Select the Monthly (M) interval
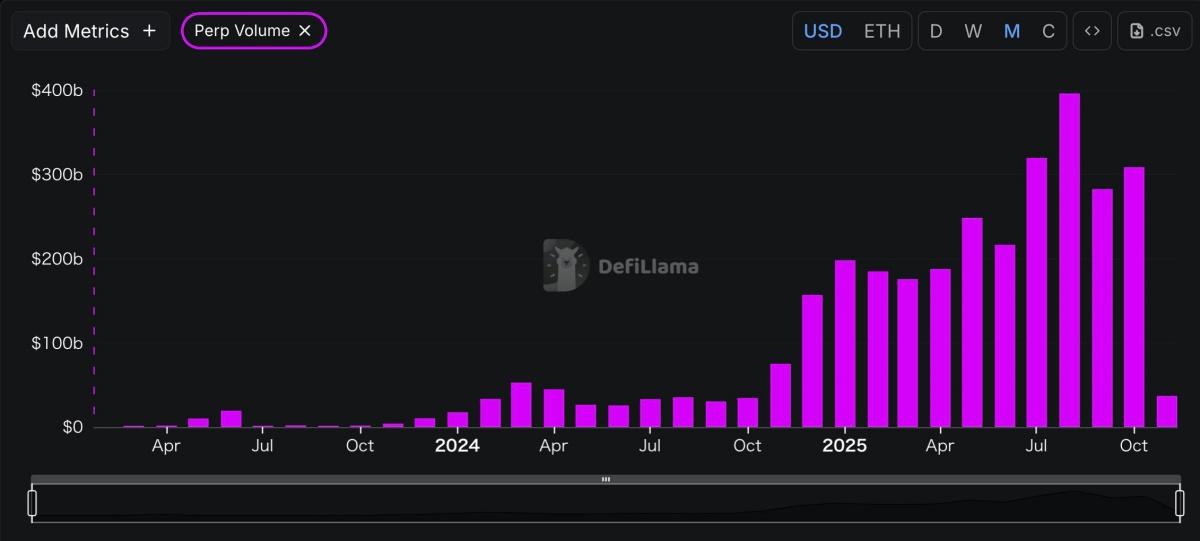 [1012, 31]
